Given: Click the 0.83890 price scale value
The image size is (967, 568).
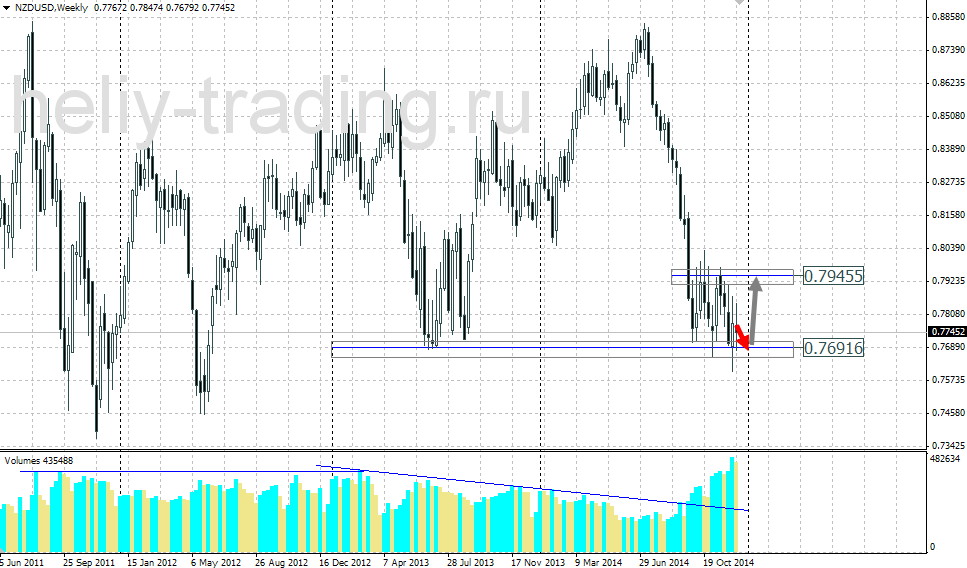Looking at the screenshot, I should (949, 149).
